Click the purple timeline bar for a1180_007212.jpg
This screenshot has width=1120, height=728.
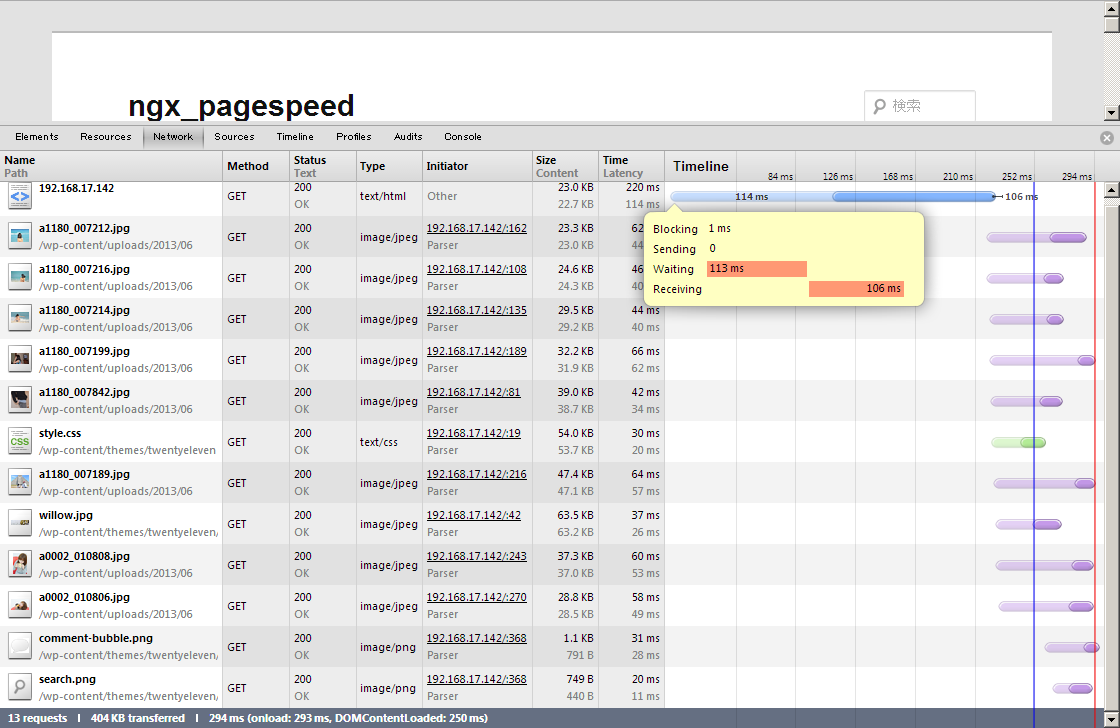click(x=1036, y=237)
